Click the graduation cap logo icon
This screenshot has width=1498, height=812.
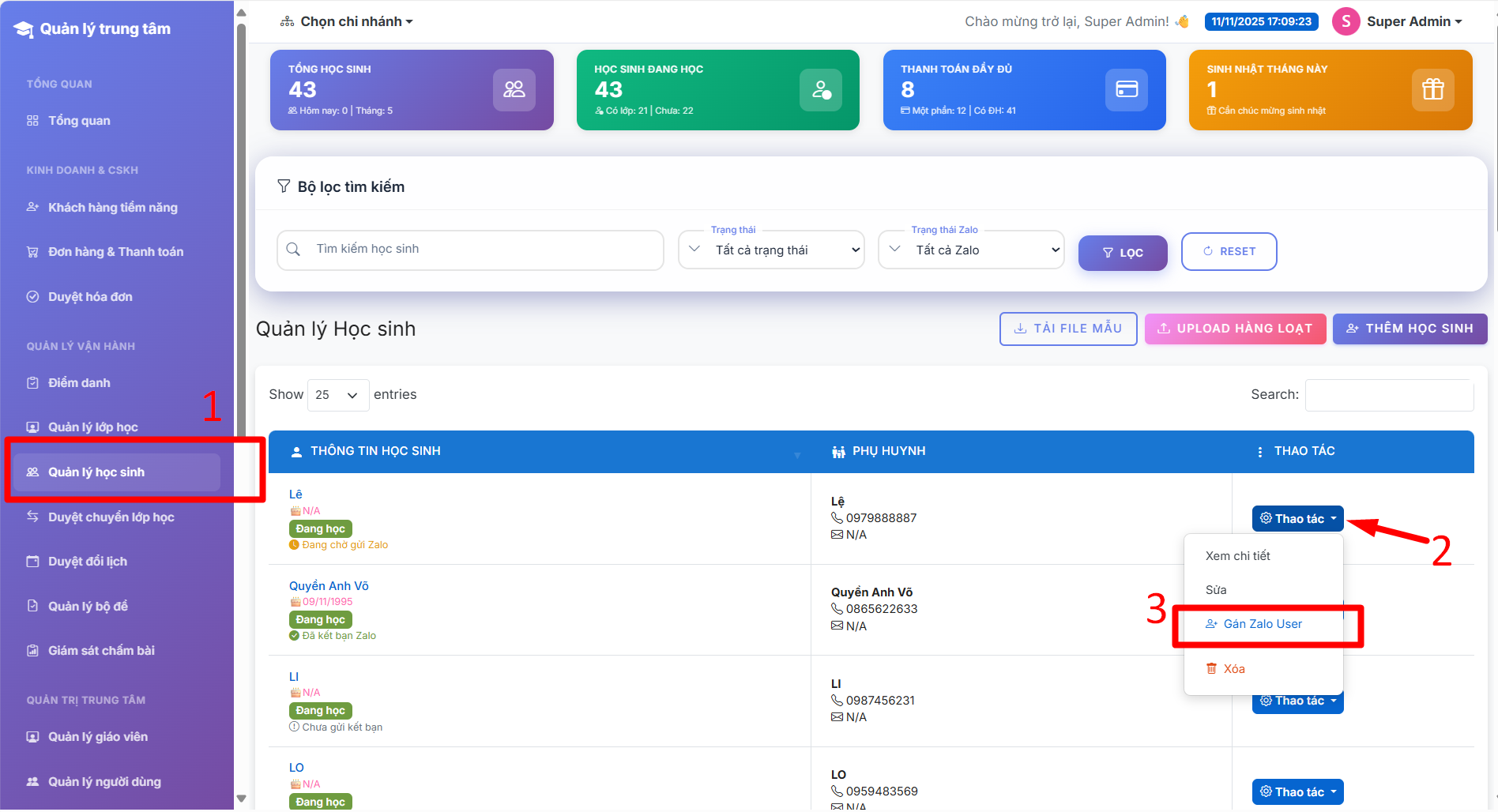pyautogui.click(x=24, y=29)
